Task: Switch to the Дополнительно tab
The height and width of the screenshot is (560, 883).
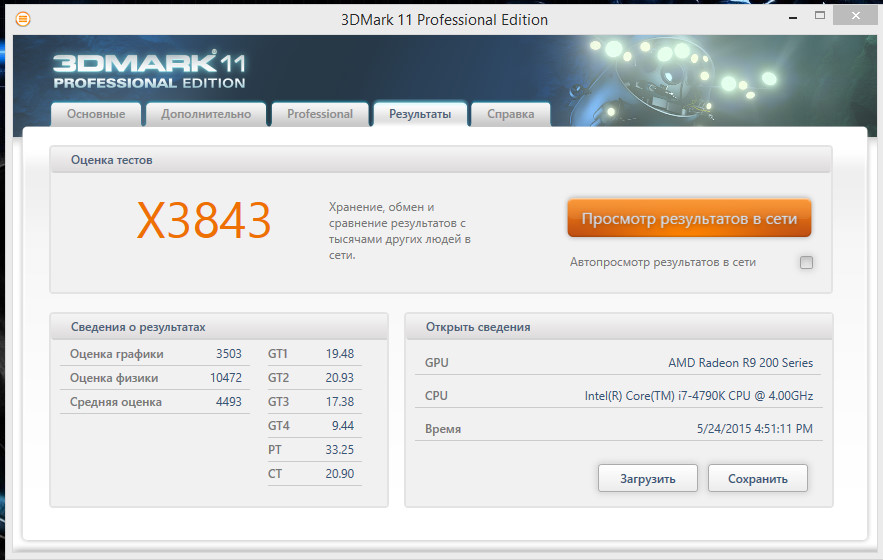Action: click(206, 114)
